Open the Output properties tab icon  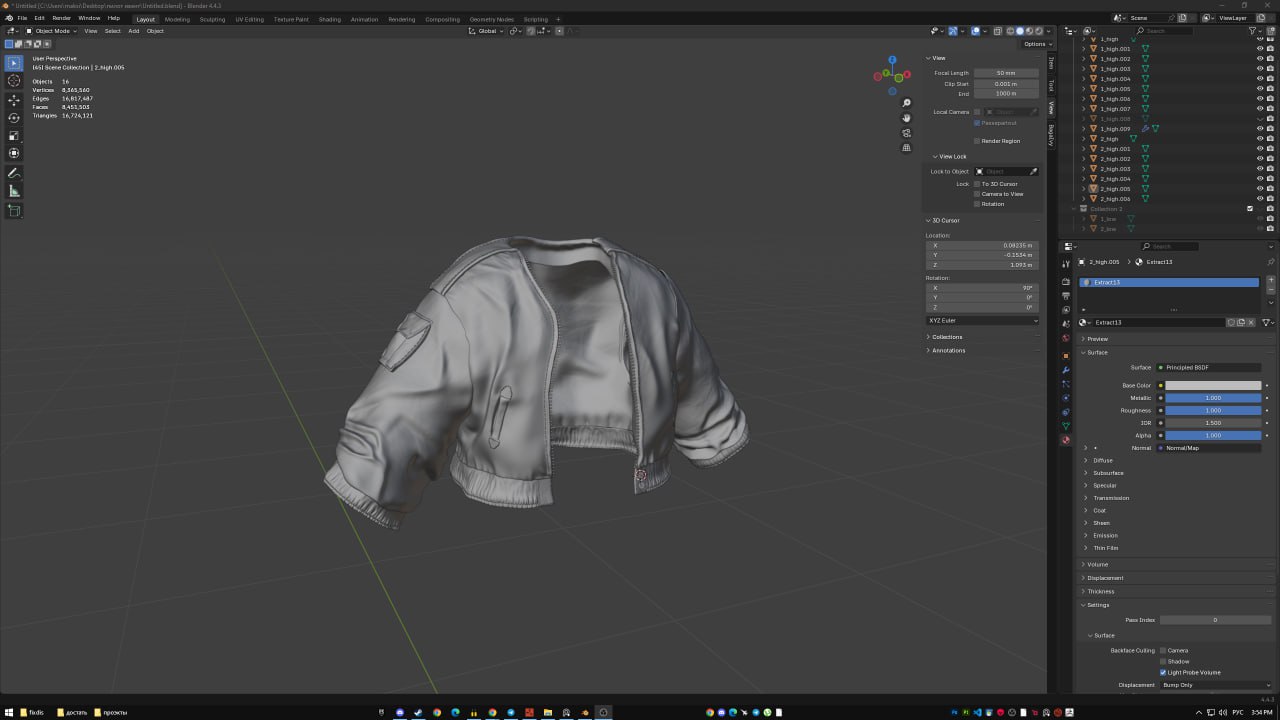(x=1066, y=296)
